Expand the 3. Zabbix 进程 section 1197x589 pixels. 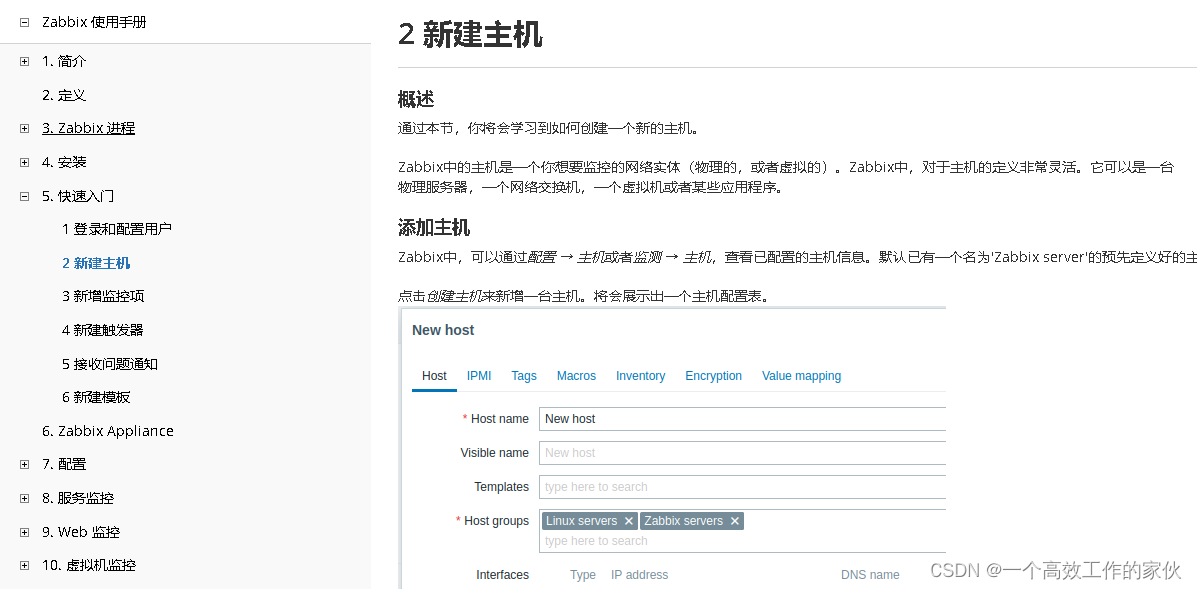(24, 129)
